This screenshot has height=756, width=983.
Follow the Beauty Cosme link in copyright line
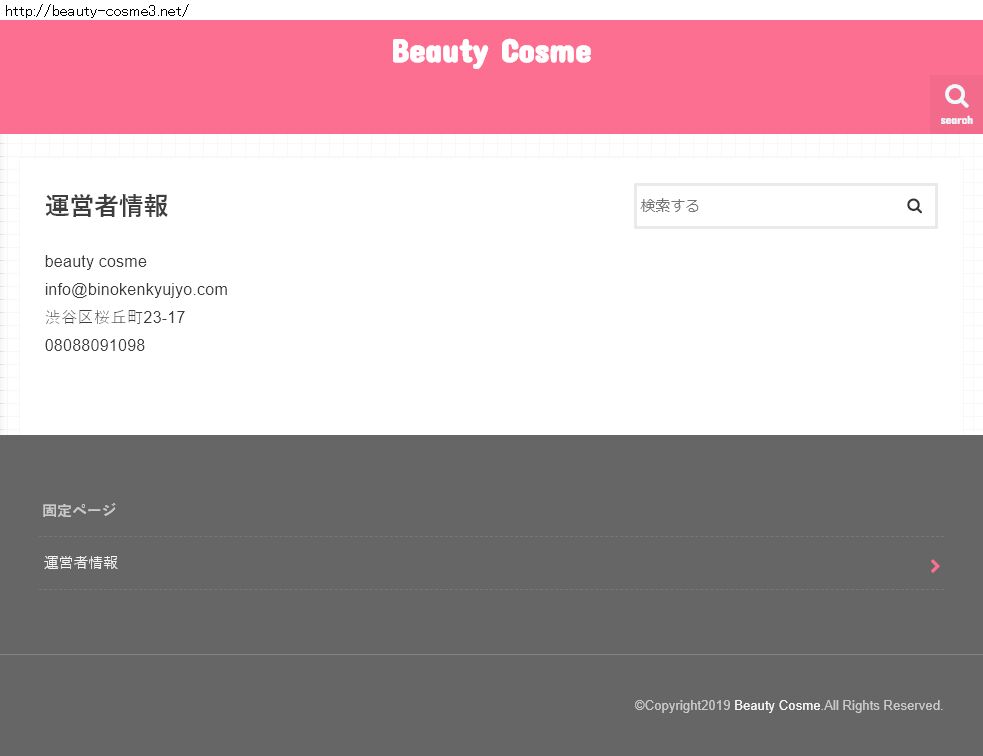[x=777, y=706]
